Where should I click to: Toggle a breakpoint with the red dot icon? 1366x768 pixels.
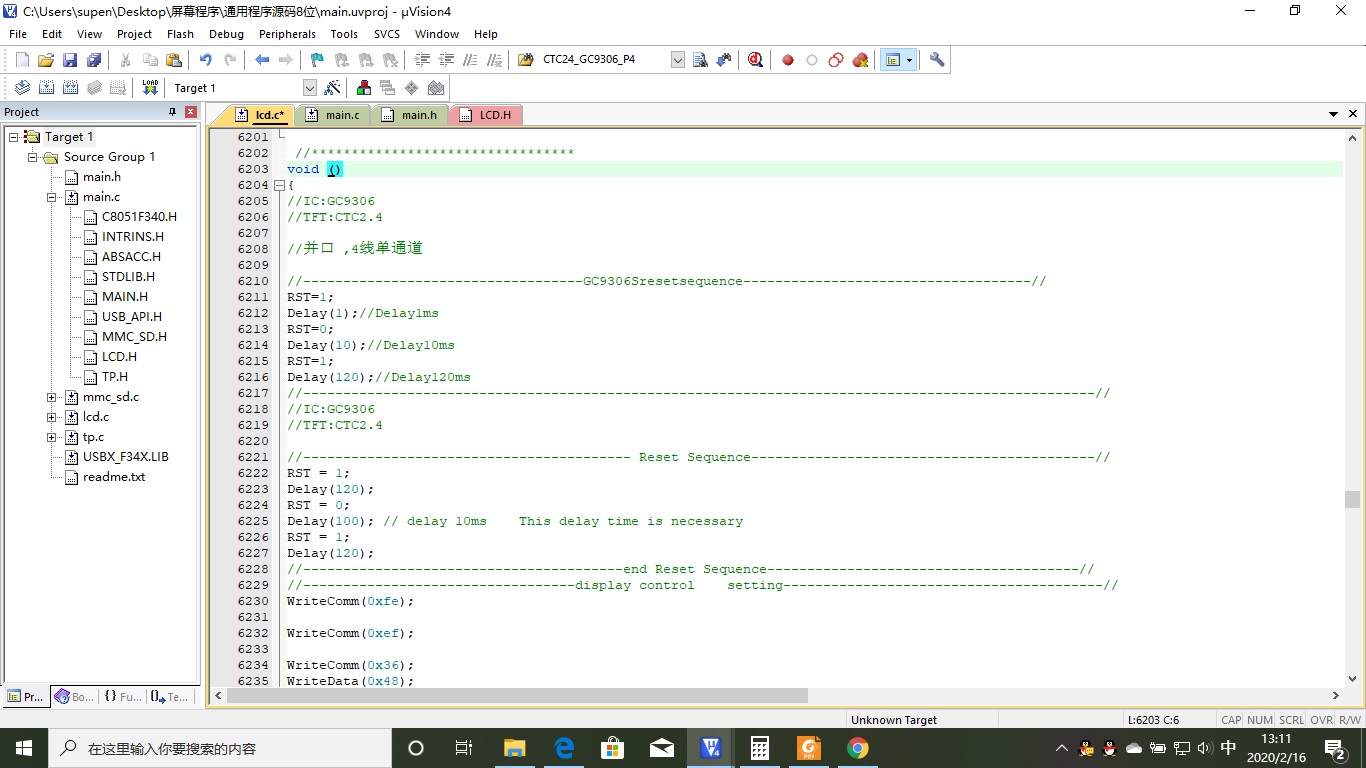[x=788, y=60]
